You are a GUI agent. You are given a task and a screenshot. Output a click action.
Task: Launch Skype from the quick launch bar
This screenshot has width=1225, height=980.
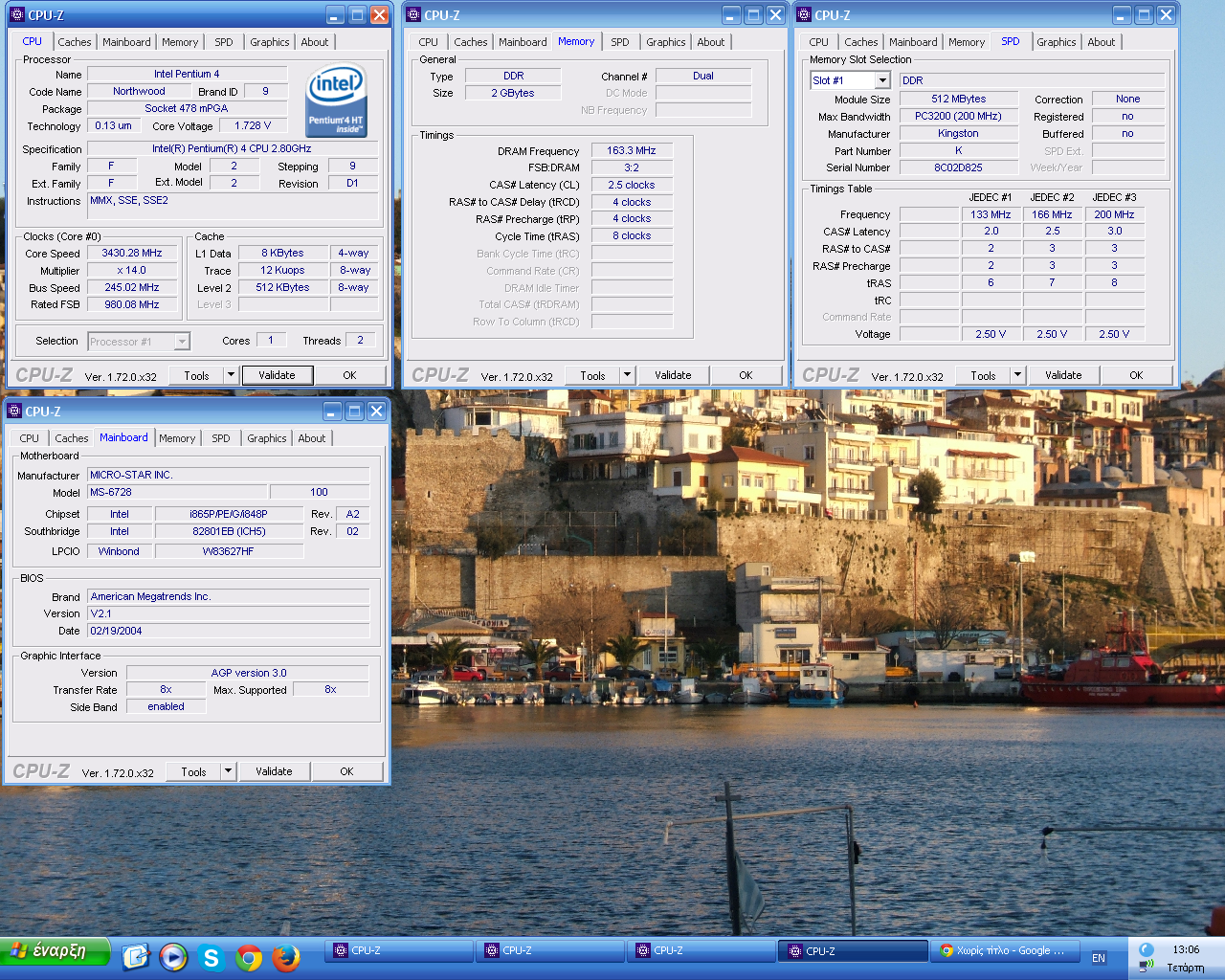211,957
